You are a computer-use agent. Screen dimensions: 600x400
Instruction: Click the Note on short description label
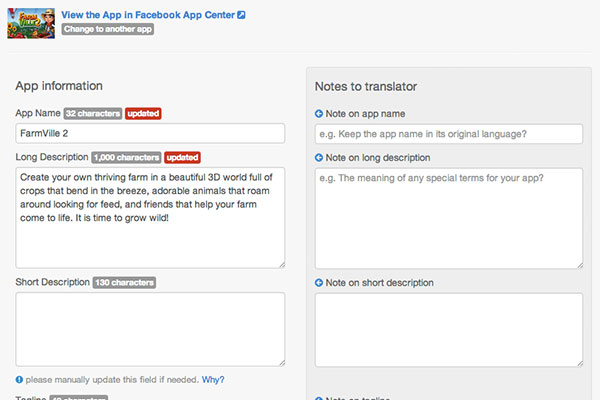pos(379,282)
